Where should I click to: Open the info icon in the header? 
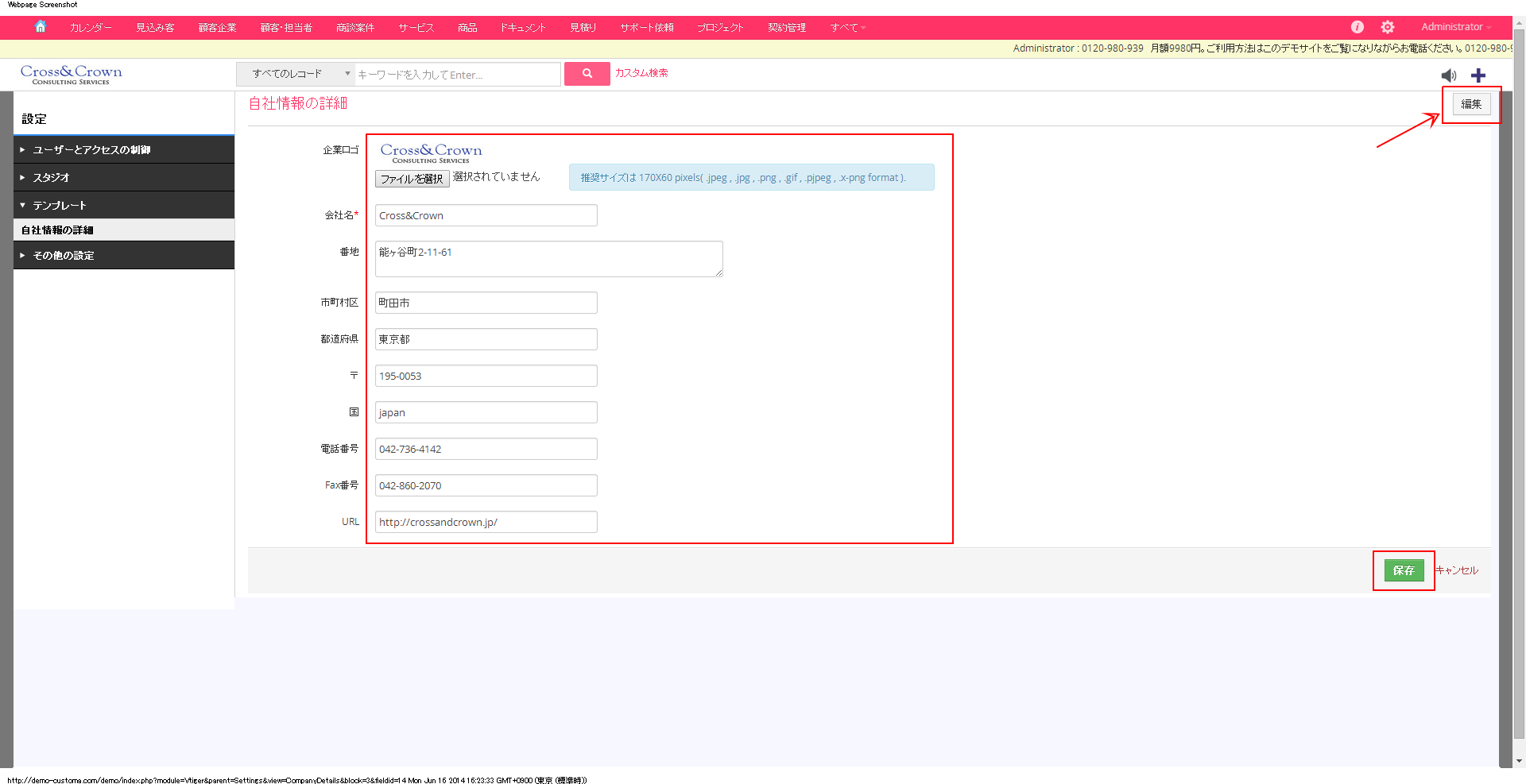tap(1358, 27)
